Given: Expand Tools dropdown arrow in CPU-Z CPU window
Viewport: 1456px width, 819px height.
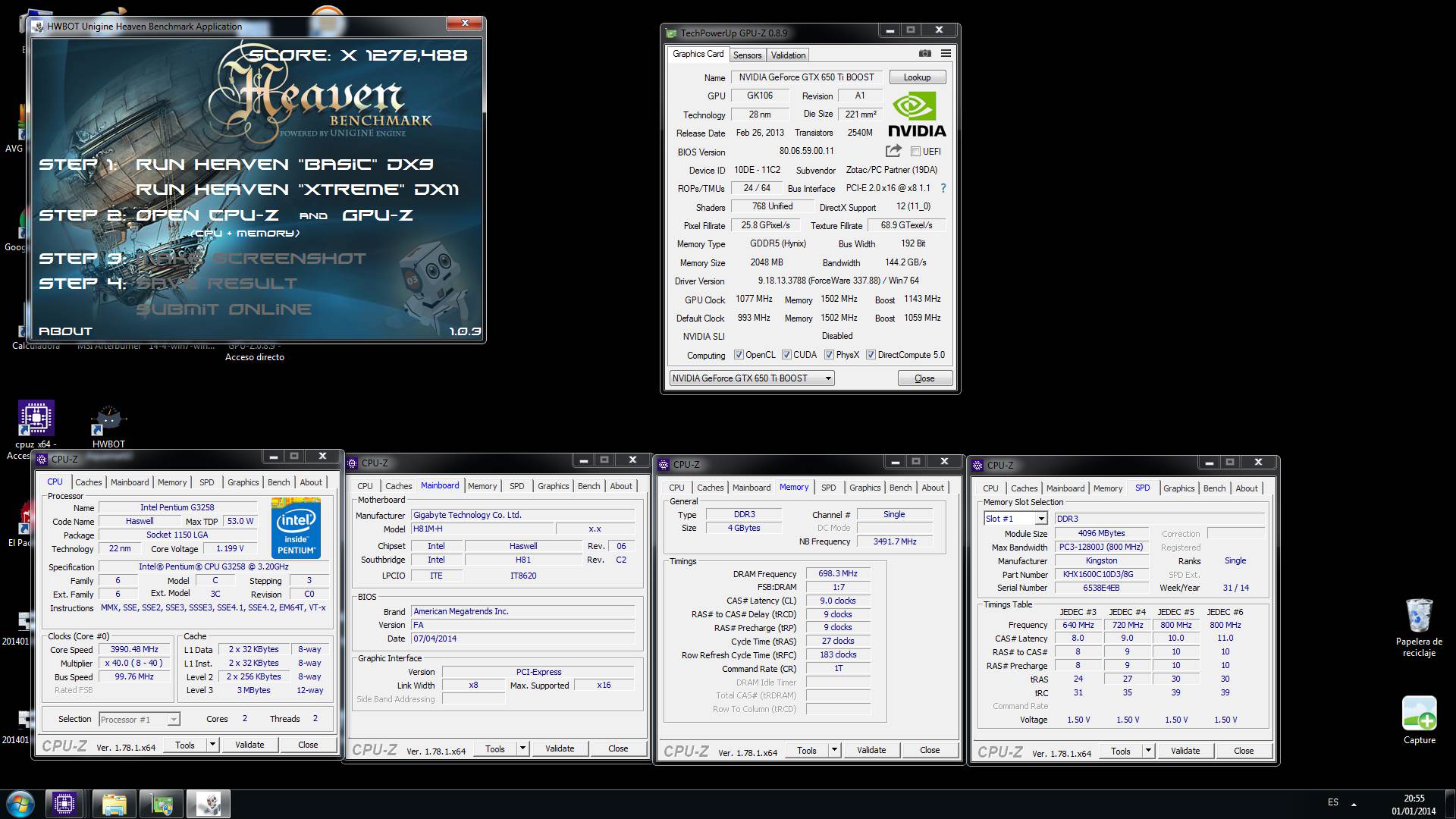Looking at the screenshot, I should (213, 745).
